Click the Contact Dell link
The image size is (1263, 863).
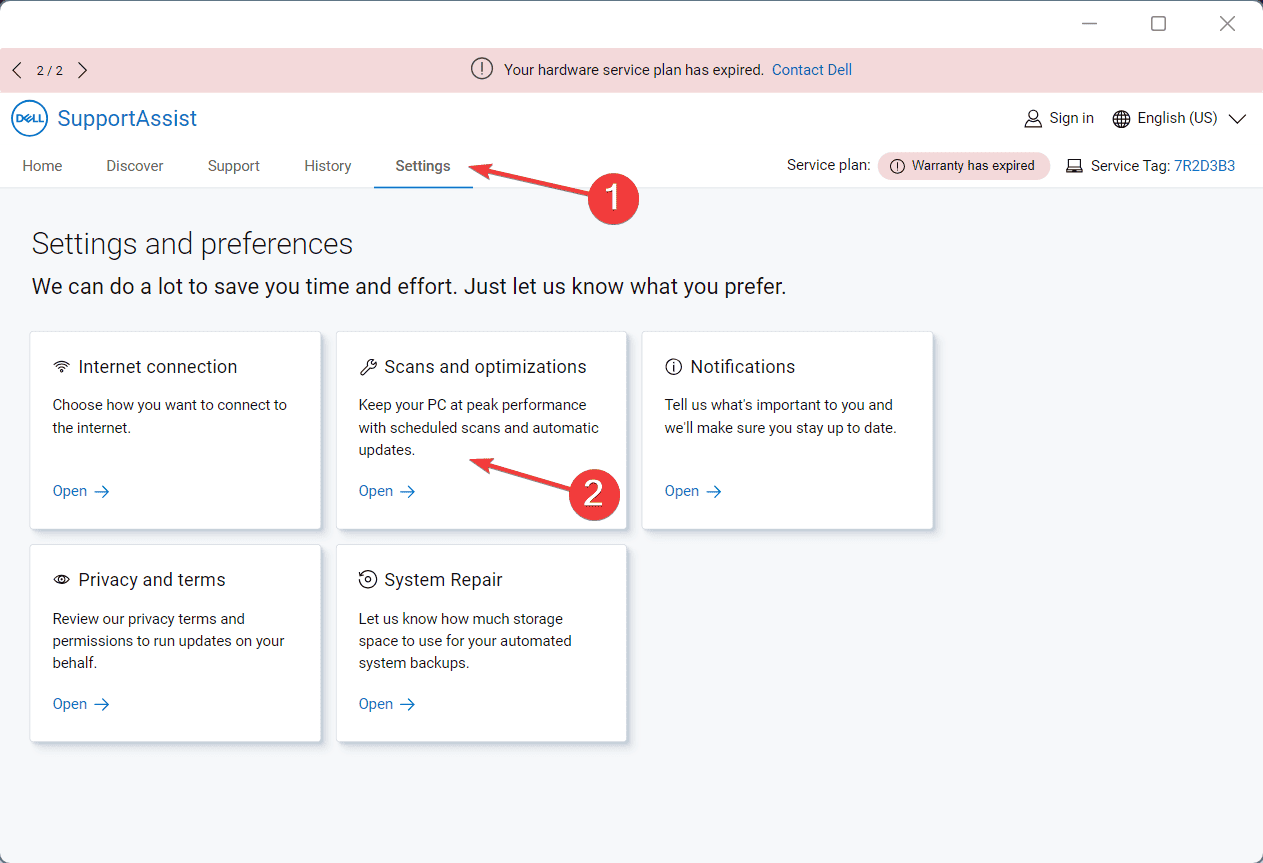[x=812, y=70]
